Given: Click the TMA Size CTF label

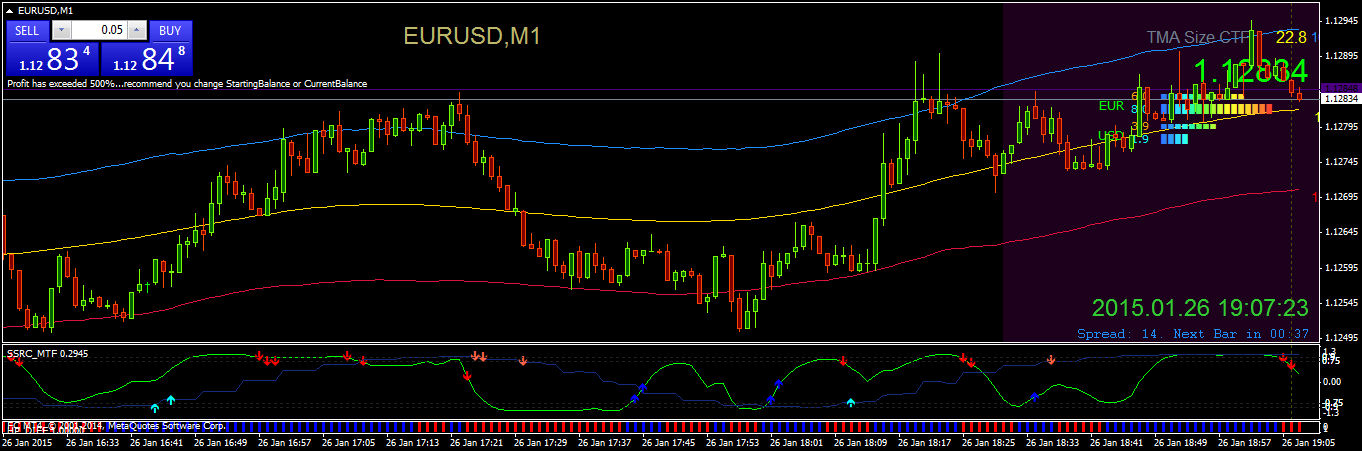Looking at the screenshot, I should [1199, 37].
